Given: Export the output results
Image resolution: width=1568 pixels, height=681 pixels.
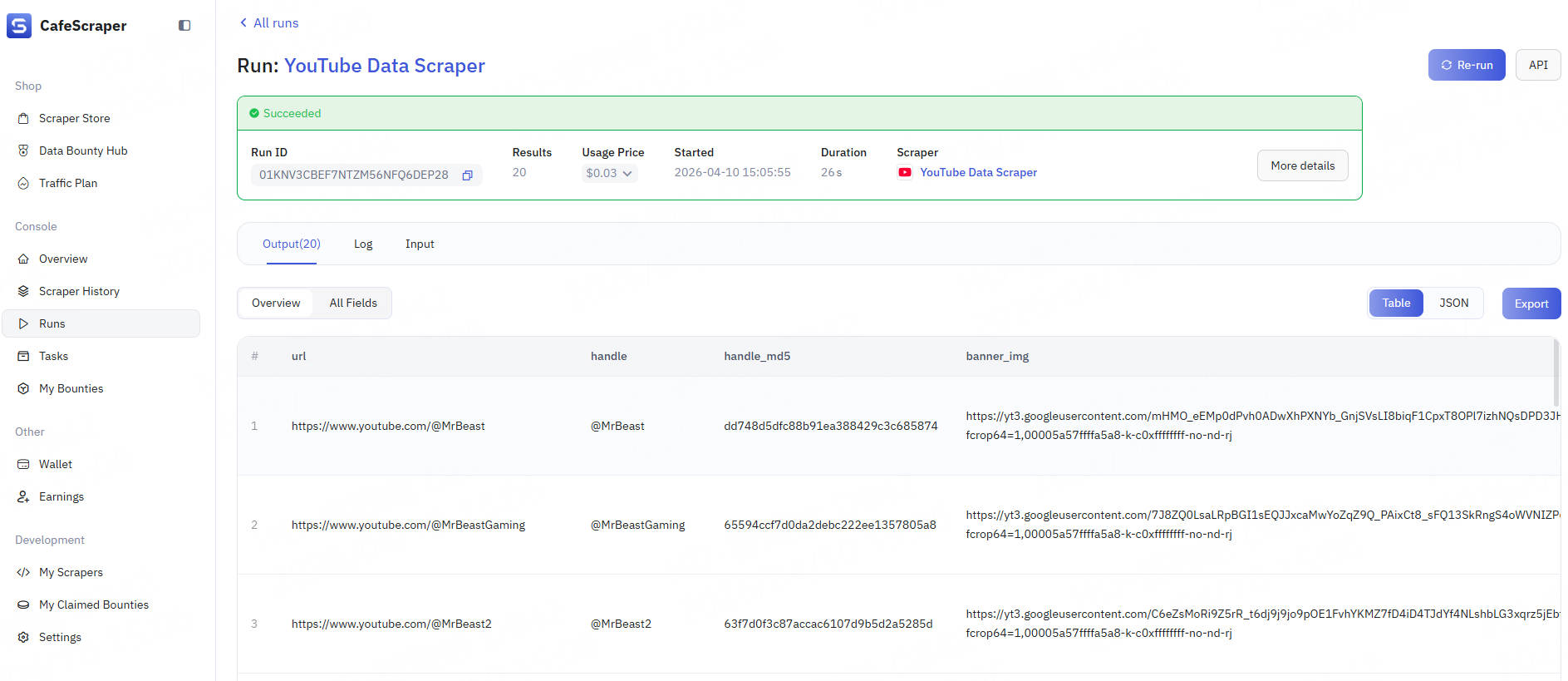Looking at the screenshot, I should click(1531, 303).
